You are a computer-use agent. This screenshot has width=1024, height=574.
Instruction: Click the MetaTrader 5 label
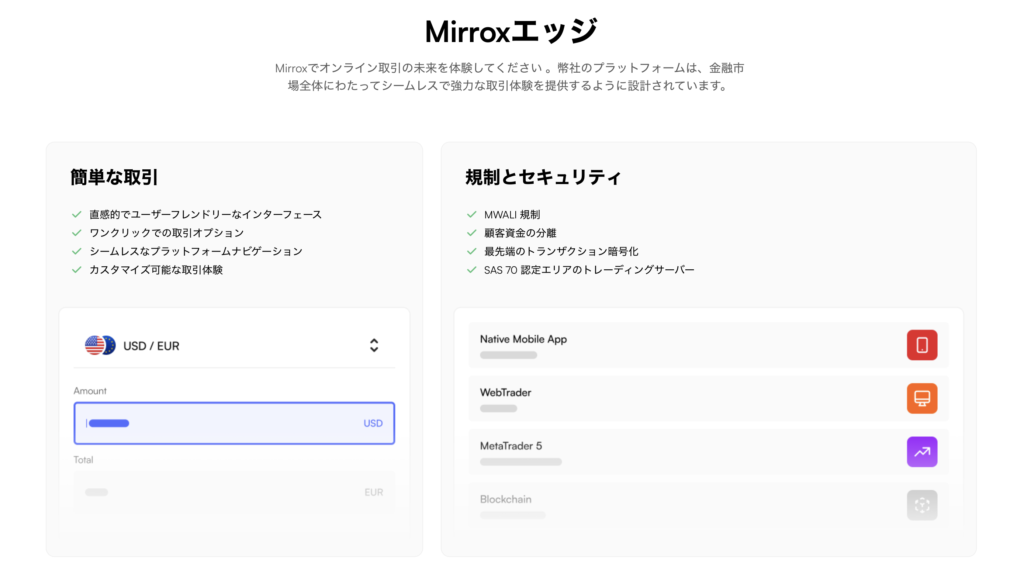point(511,446)
